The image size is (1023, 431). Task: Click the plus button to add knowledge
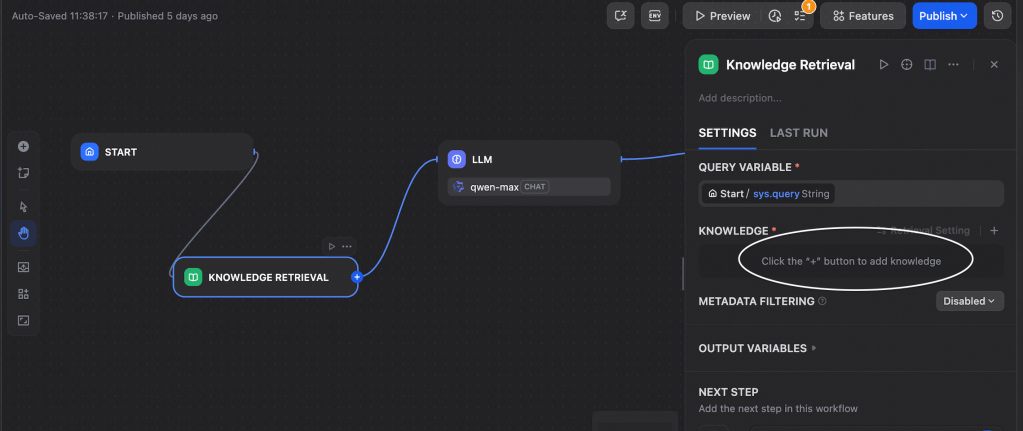point(993,231)
